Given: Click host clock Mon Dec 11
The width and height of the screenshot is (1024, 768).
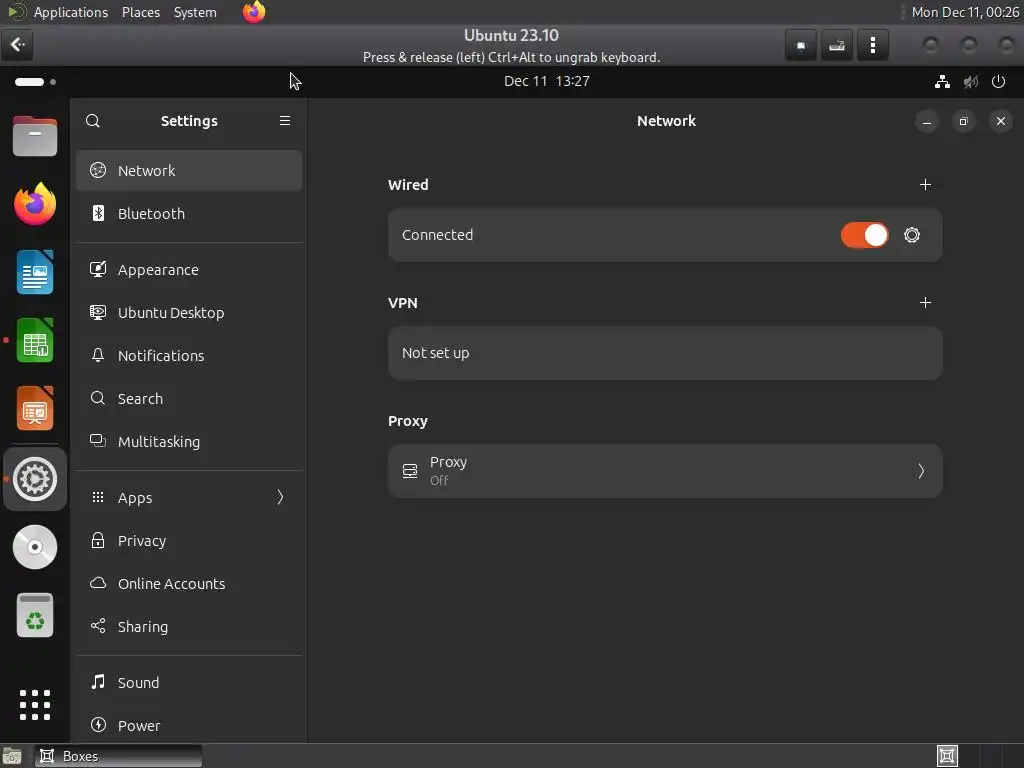Looking at the screenshot, I should point(965,12).
